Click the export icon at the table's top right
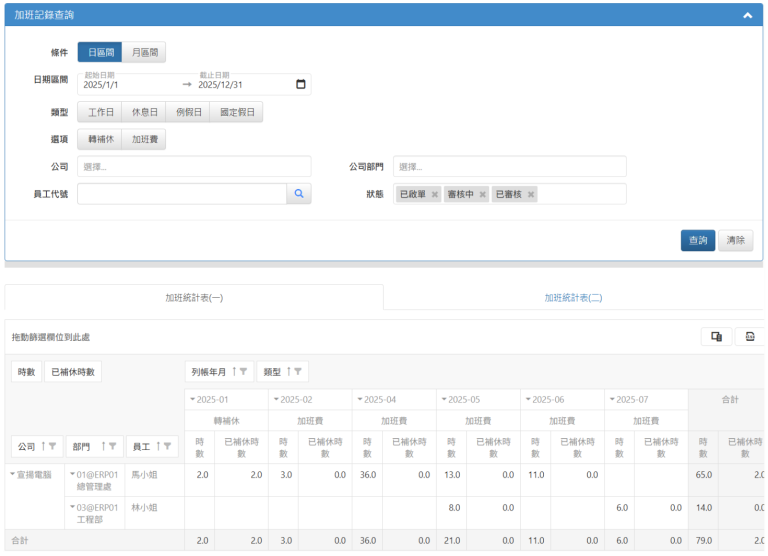The width and height of the screenshot is (768, 556). point(751,337)
